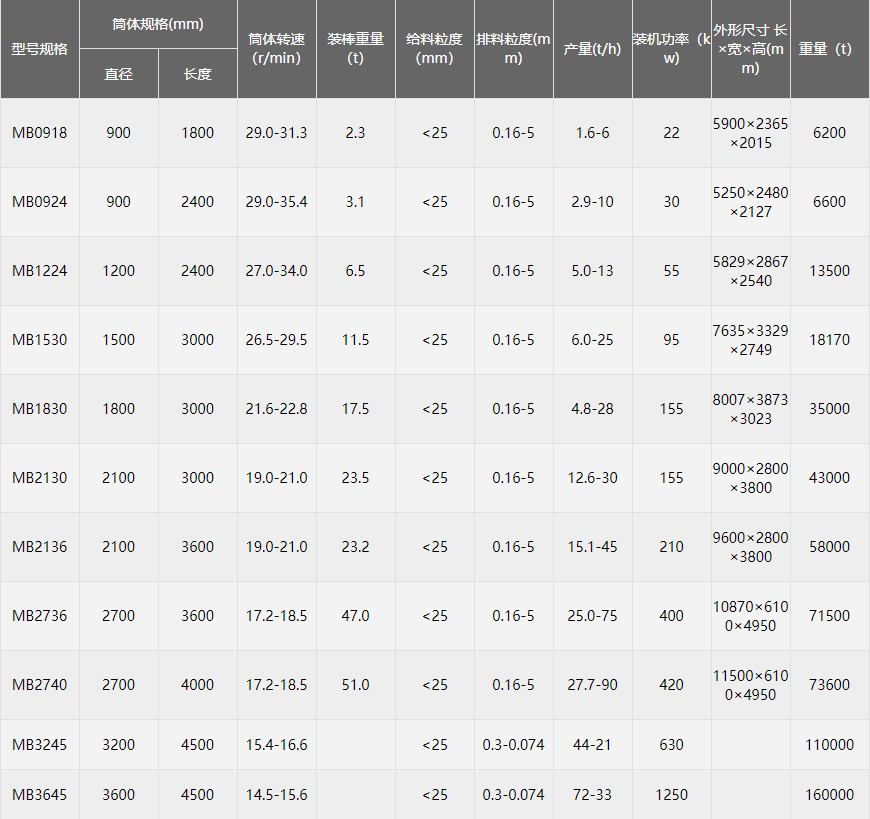
Task: Select the 直径 sub-header cell
Action: pyautogui.click(x=119, y=74)
